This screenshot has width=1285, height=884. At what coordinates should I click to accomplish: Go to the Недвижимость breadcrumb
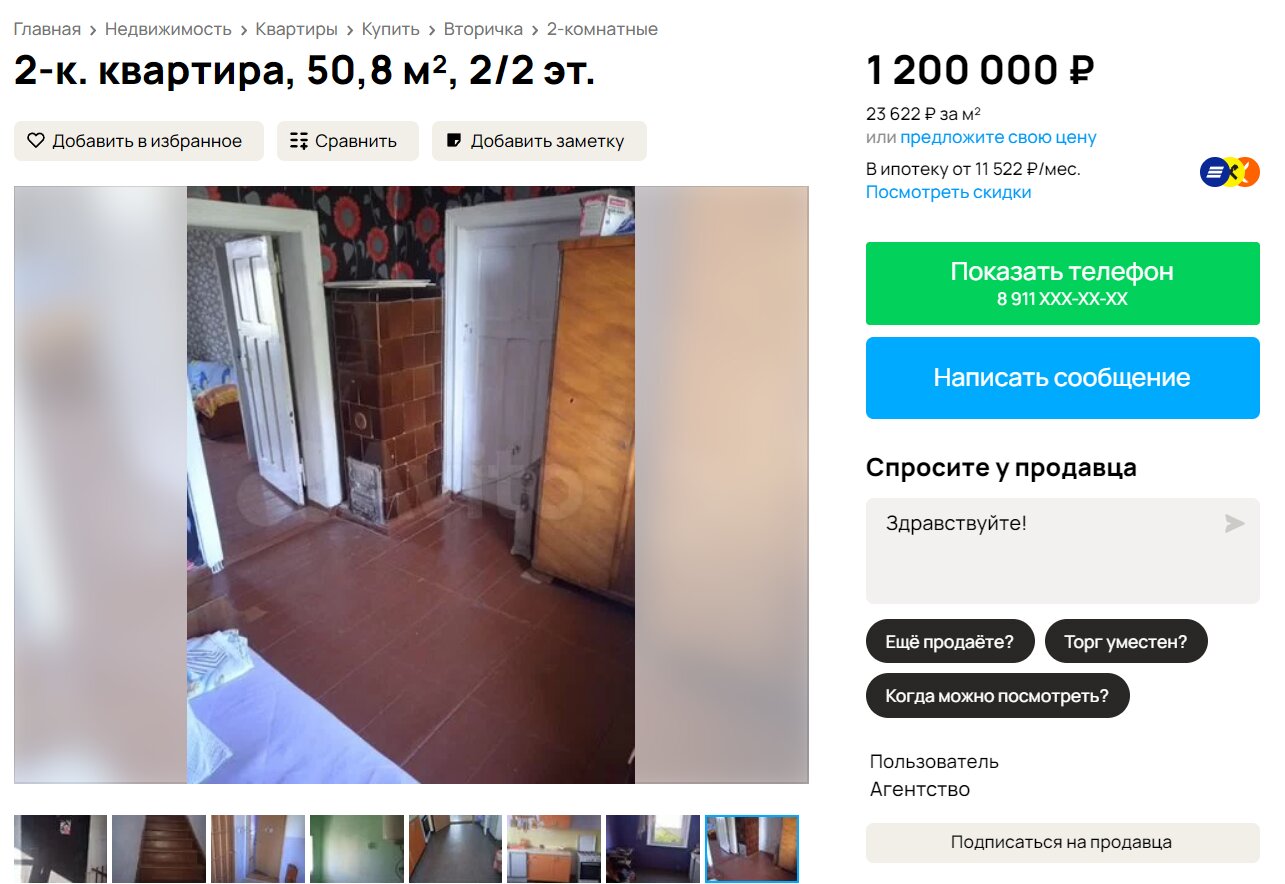pos(168,29)
